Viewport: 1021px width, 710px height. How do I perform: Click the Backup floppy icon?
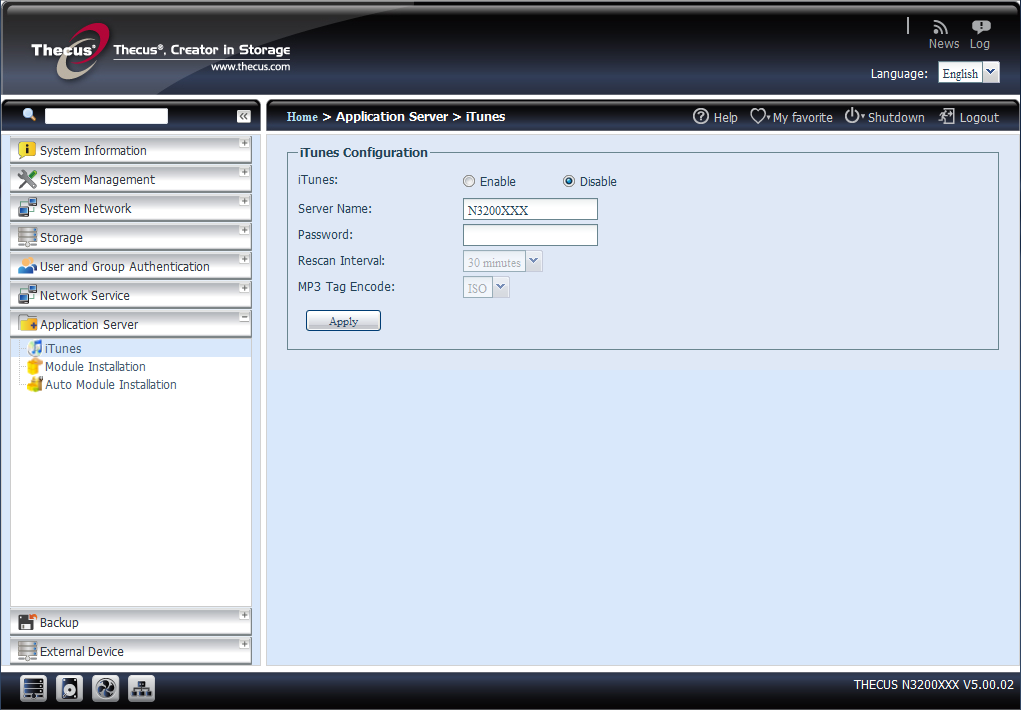27,622
